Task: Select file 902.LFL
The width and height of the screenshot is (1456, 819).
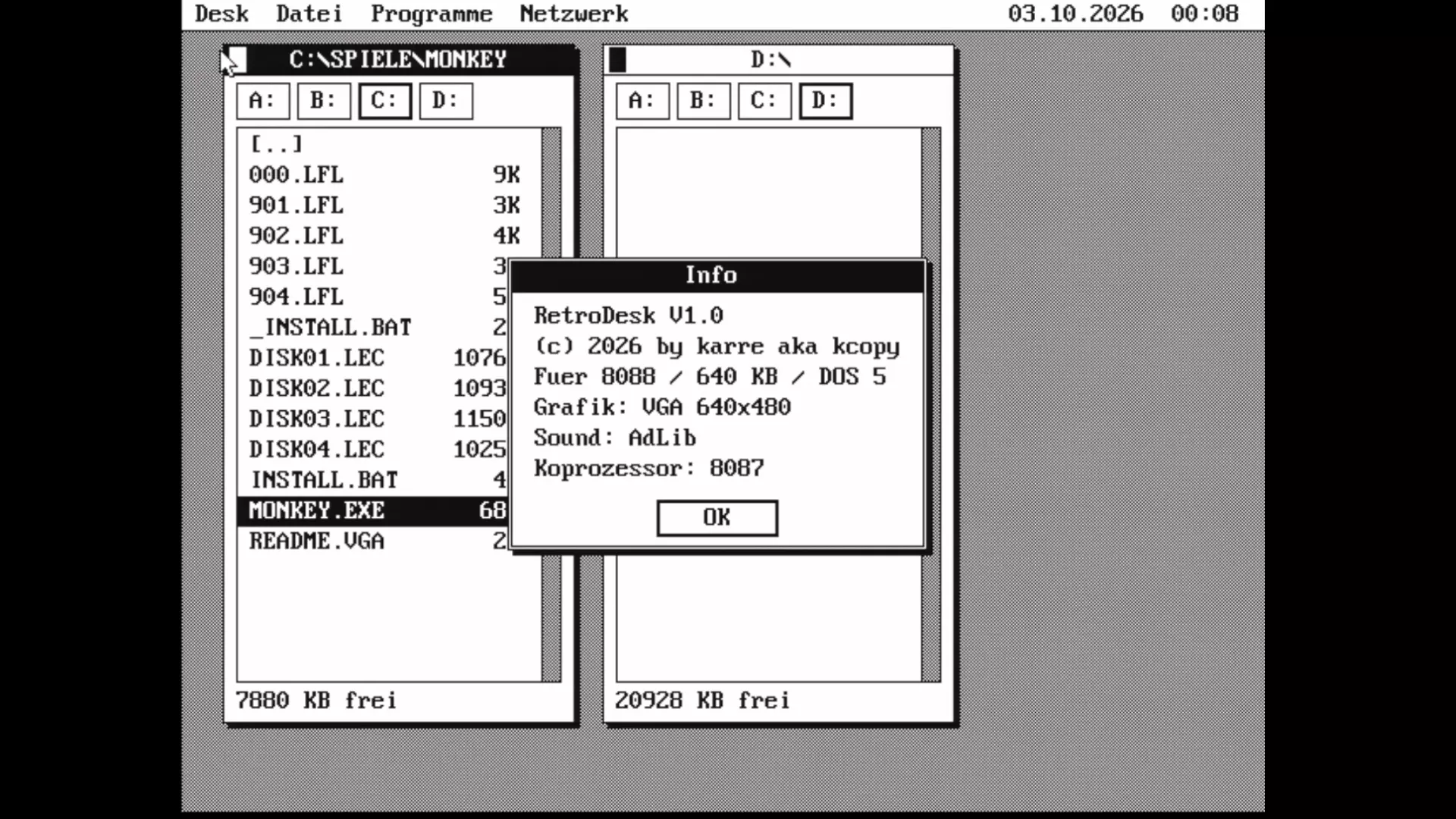Action: (x=389, y=235)
